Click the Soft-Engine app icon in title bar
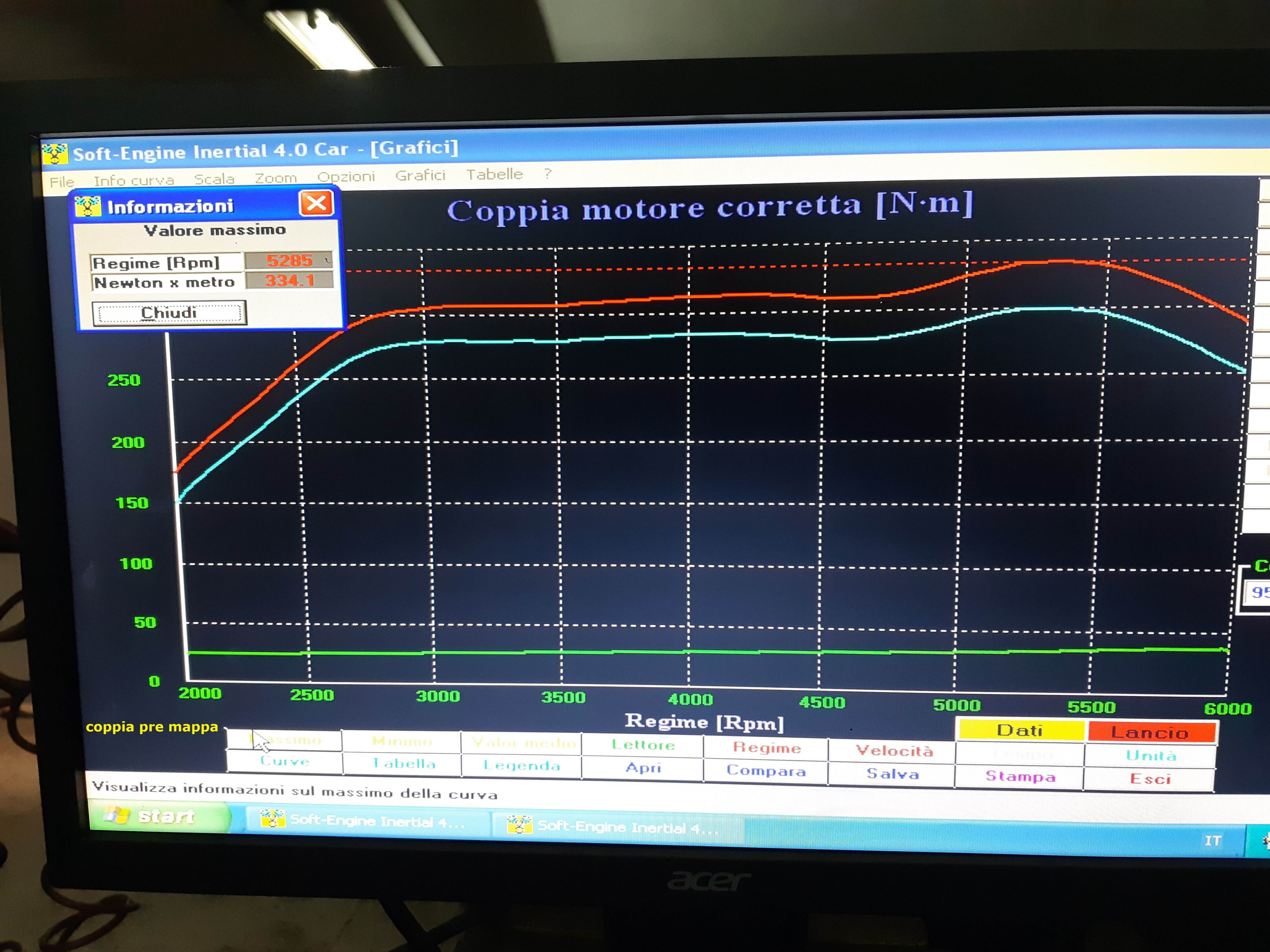This screenshot has height=952, width=1270. [55, 154]
